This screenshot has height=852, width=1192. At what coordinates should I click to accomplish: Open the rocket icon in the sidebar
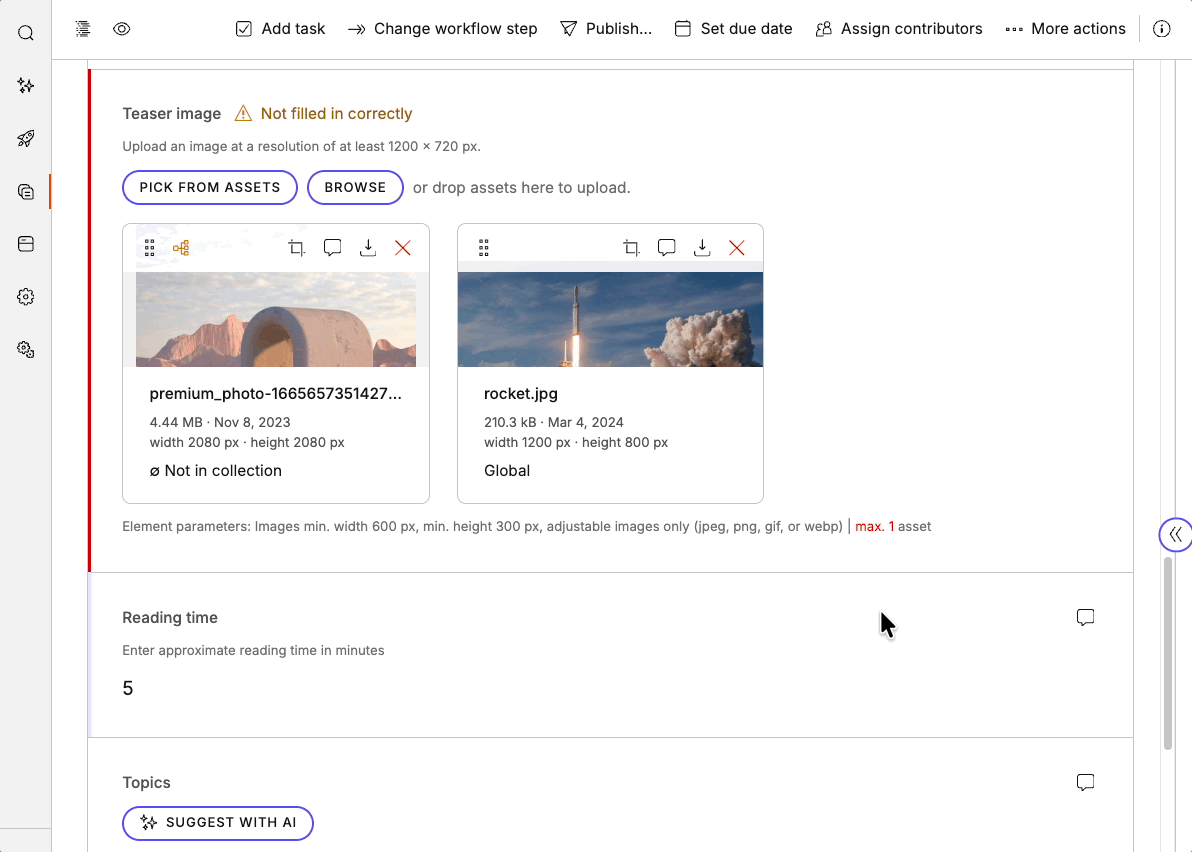click(25, 138)
